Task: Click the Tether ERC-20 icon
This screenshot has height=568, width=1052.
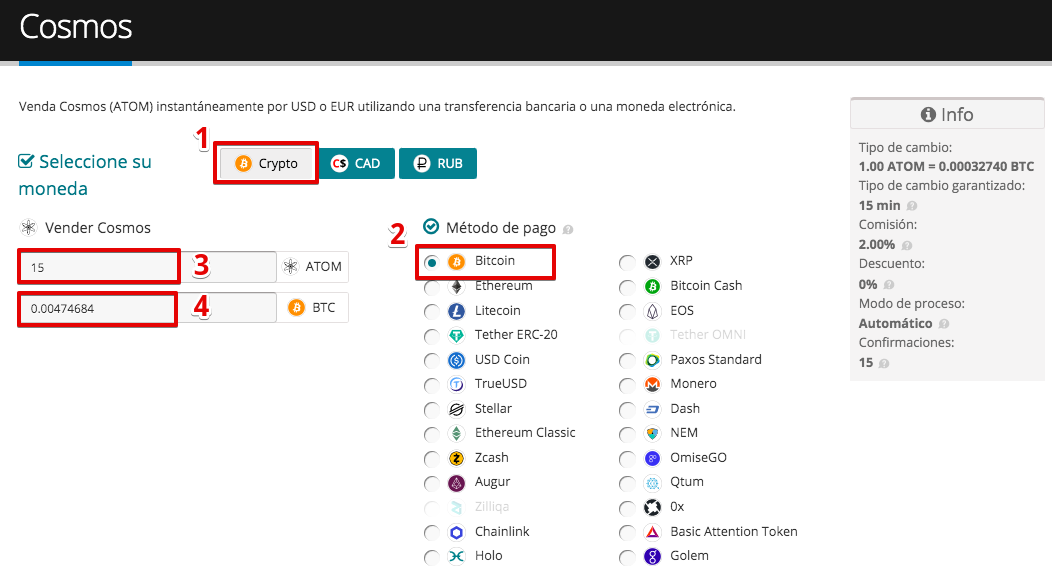Action: pos(456,335)
